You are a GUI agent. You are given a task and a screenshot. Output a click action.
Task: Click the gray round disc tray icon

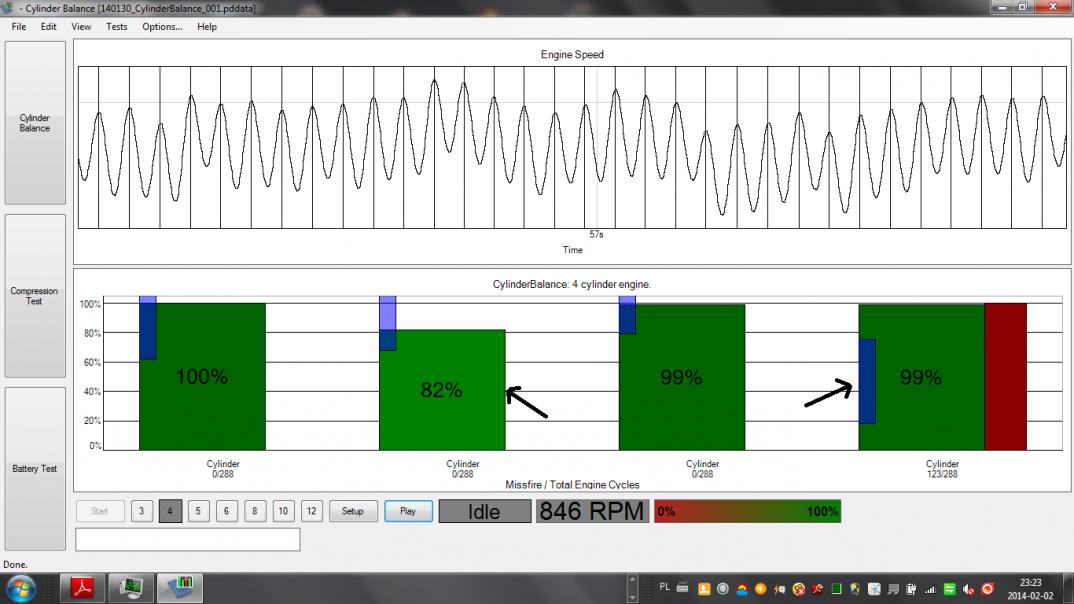point(723,589)
